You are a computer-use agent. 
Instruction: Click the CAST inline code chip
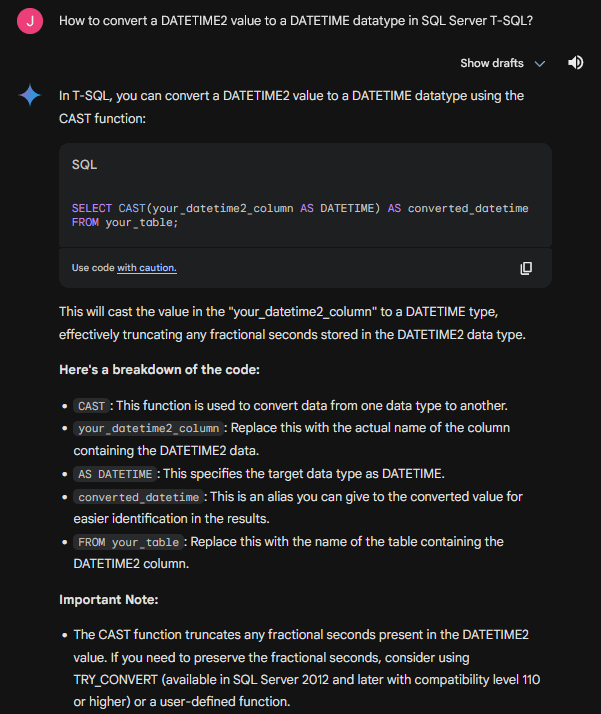[x=89, y=406]
